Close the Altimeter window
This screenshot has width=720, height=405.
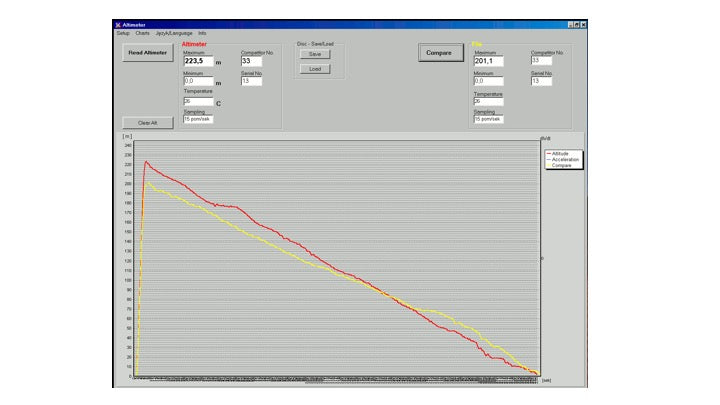tap(583, 24)
